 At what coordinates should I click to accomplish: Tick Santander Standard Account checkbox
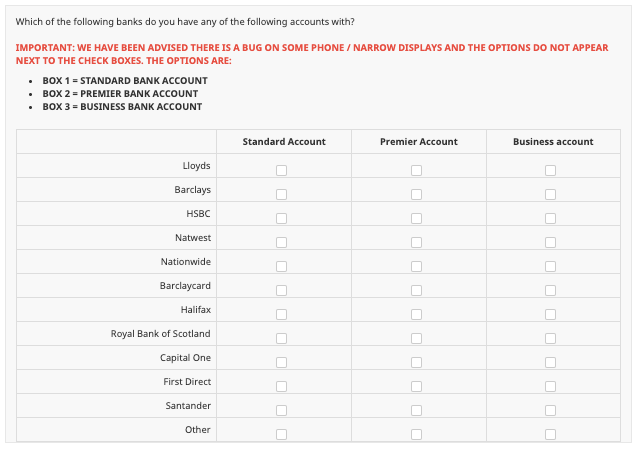point(282,410)
